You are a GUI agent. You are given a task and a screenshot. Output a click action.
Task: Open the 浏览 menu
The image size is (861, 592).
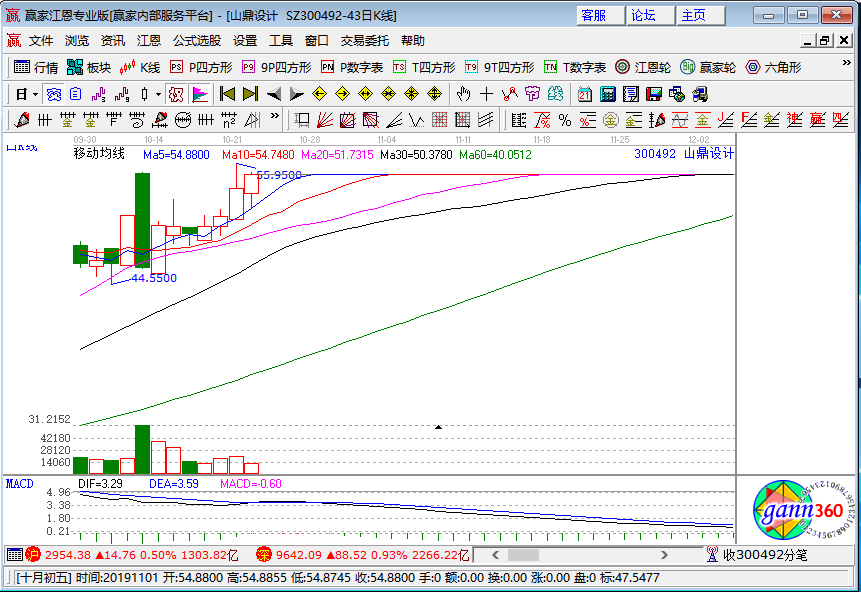click(77, 41)
